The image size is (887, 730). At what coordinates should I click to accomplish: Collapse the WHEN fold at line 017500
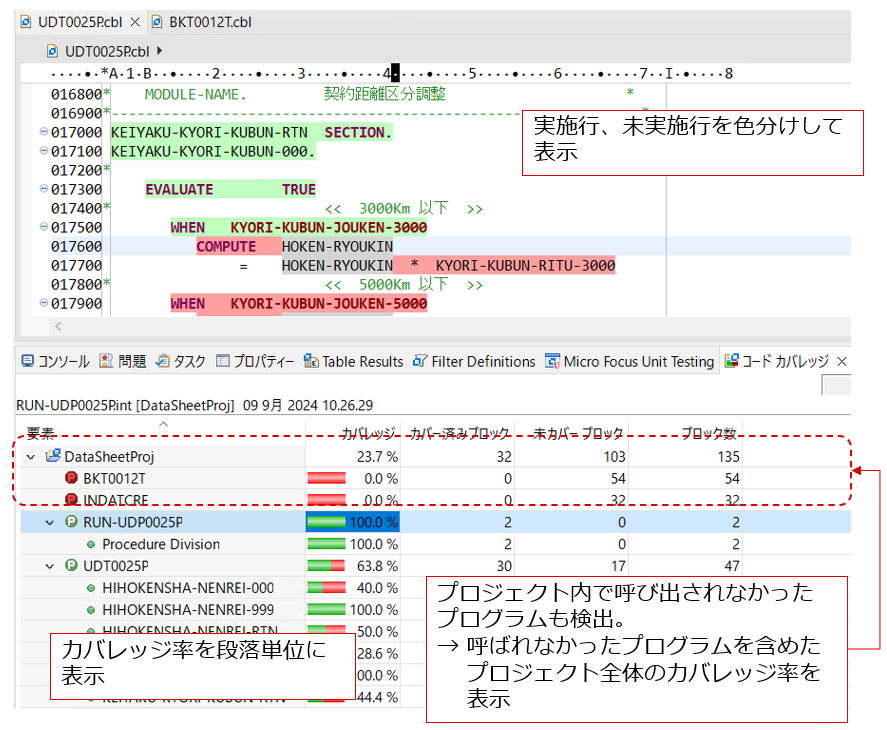point(43,226)
